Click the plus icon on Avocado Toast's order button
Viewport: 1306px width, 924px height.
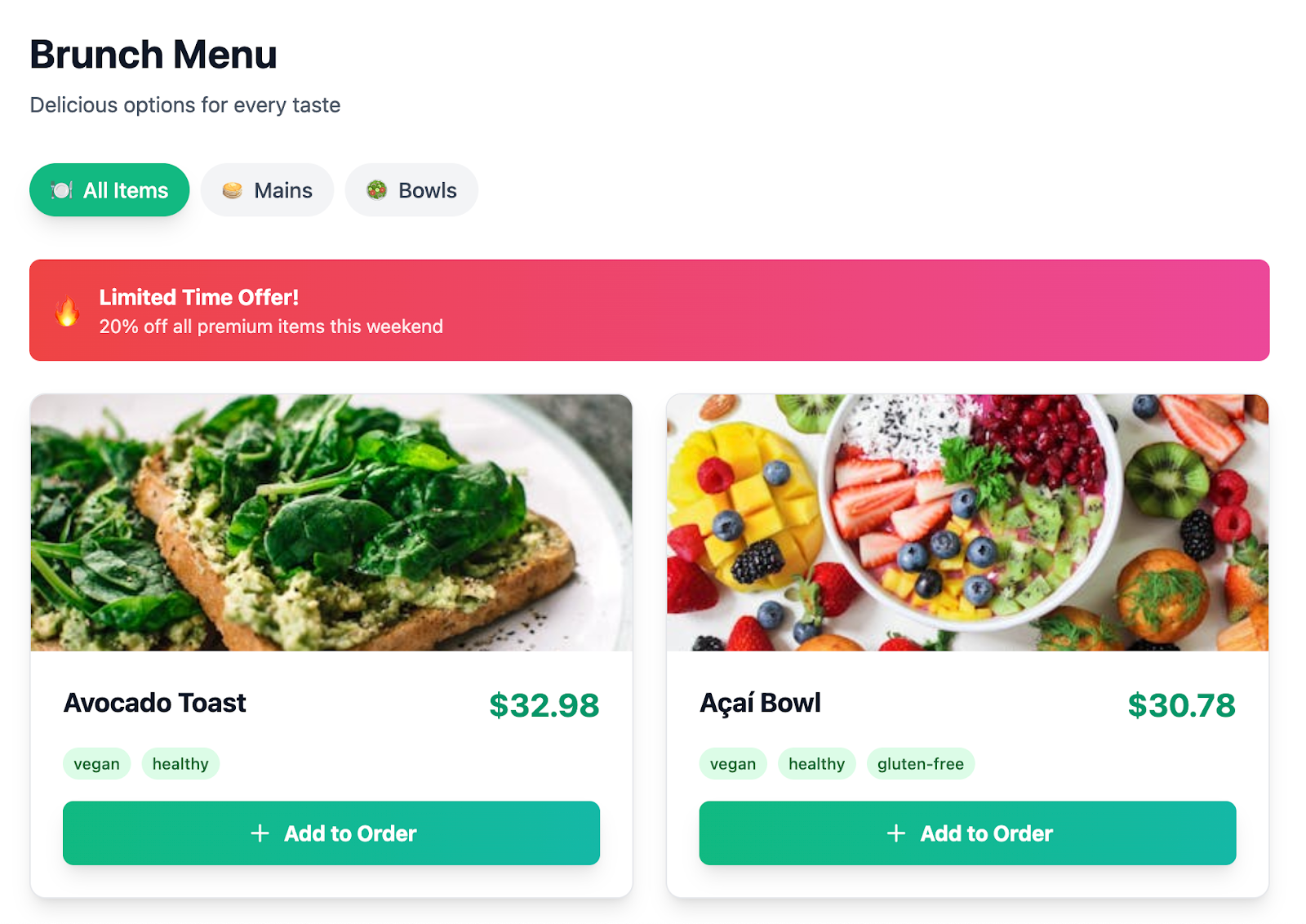coord(259,833)
